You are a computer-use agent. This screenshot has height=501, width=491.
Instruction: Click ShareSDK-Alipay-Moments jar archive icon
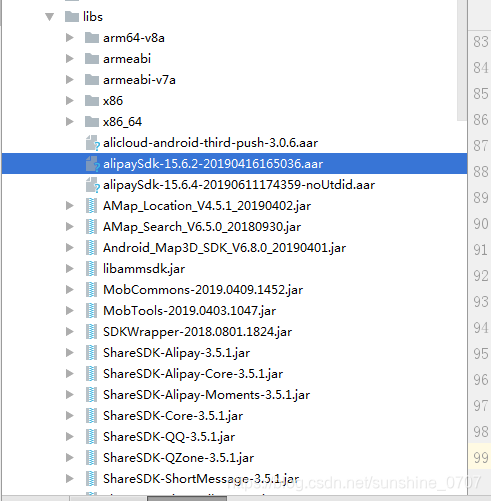point(91,395)
